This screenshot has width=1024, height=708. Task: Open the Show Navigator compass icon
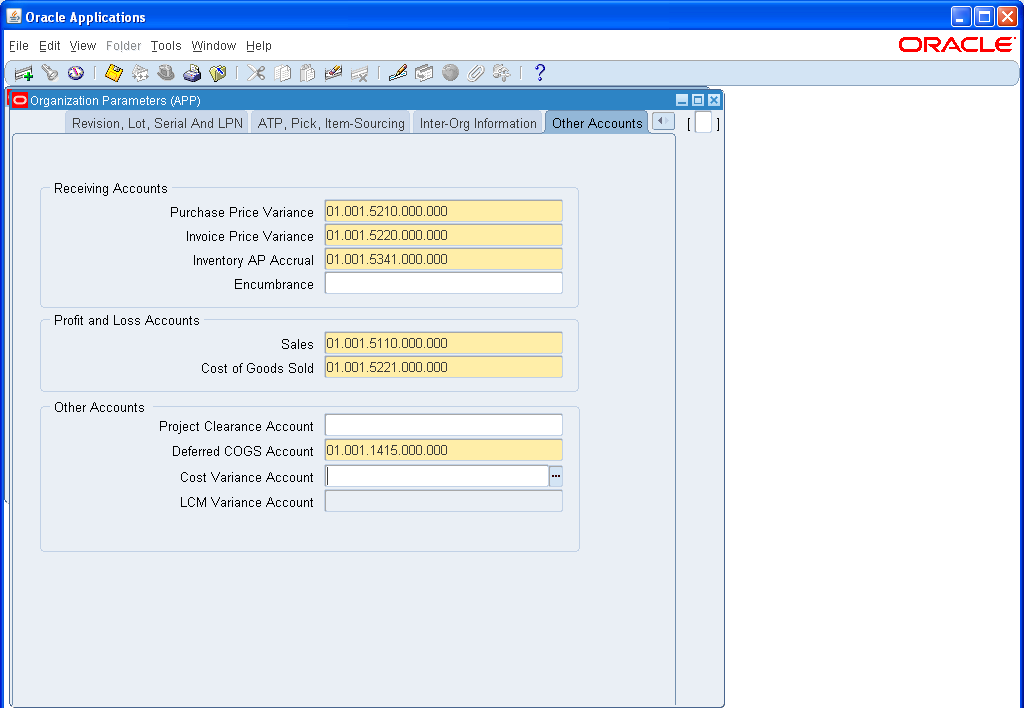click(75, 72)
